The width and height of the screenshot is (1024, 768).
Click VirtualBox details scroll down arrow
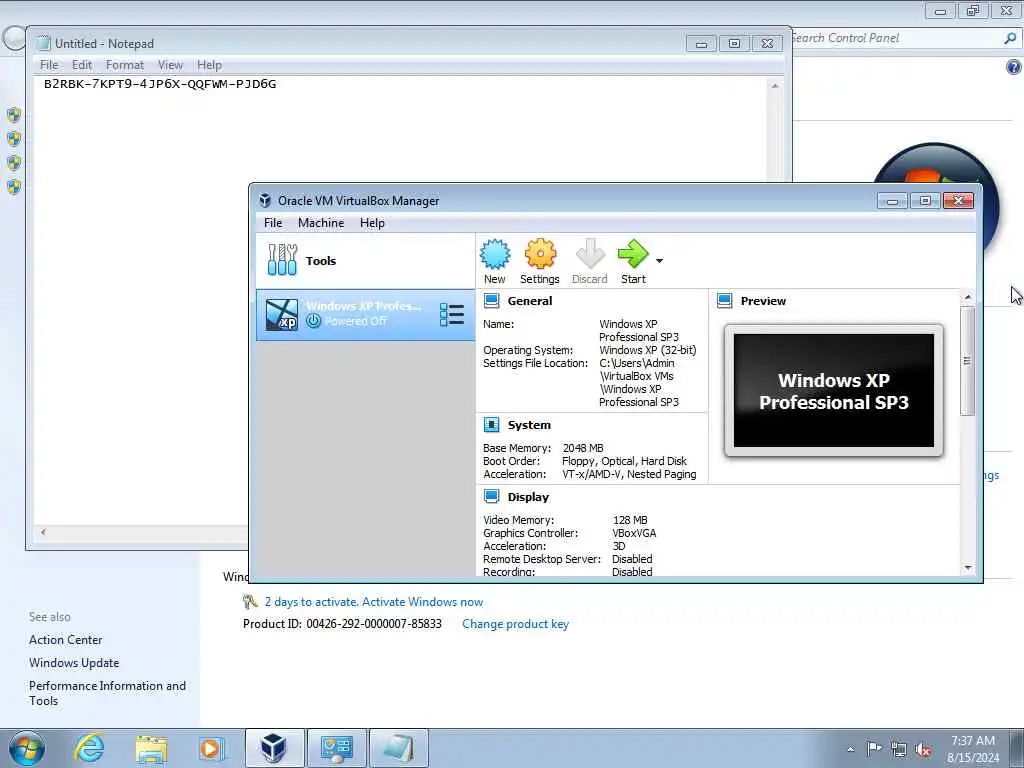pos(968,568)
